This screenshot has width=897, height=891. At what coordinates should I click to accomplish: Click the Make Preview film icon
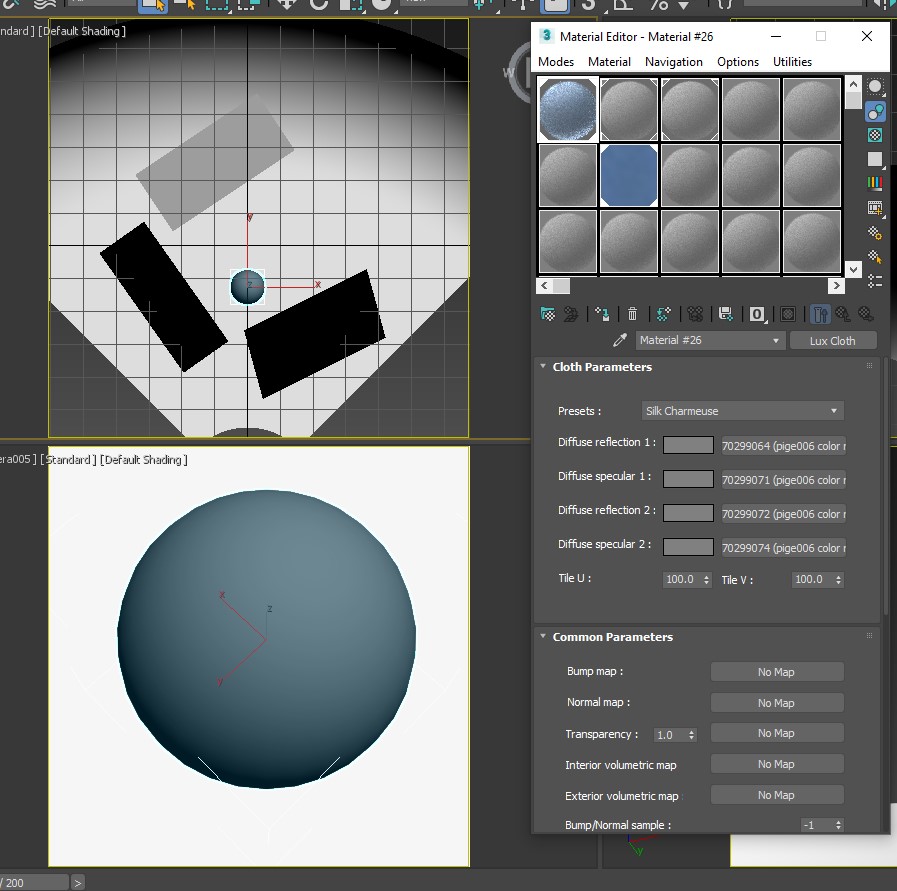[875, 209]
